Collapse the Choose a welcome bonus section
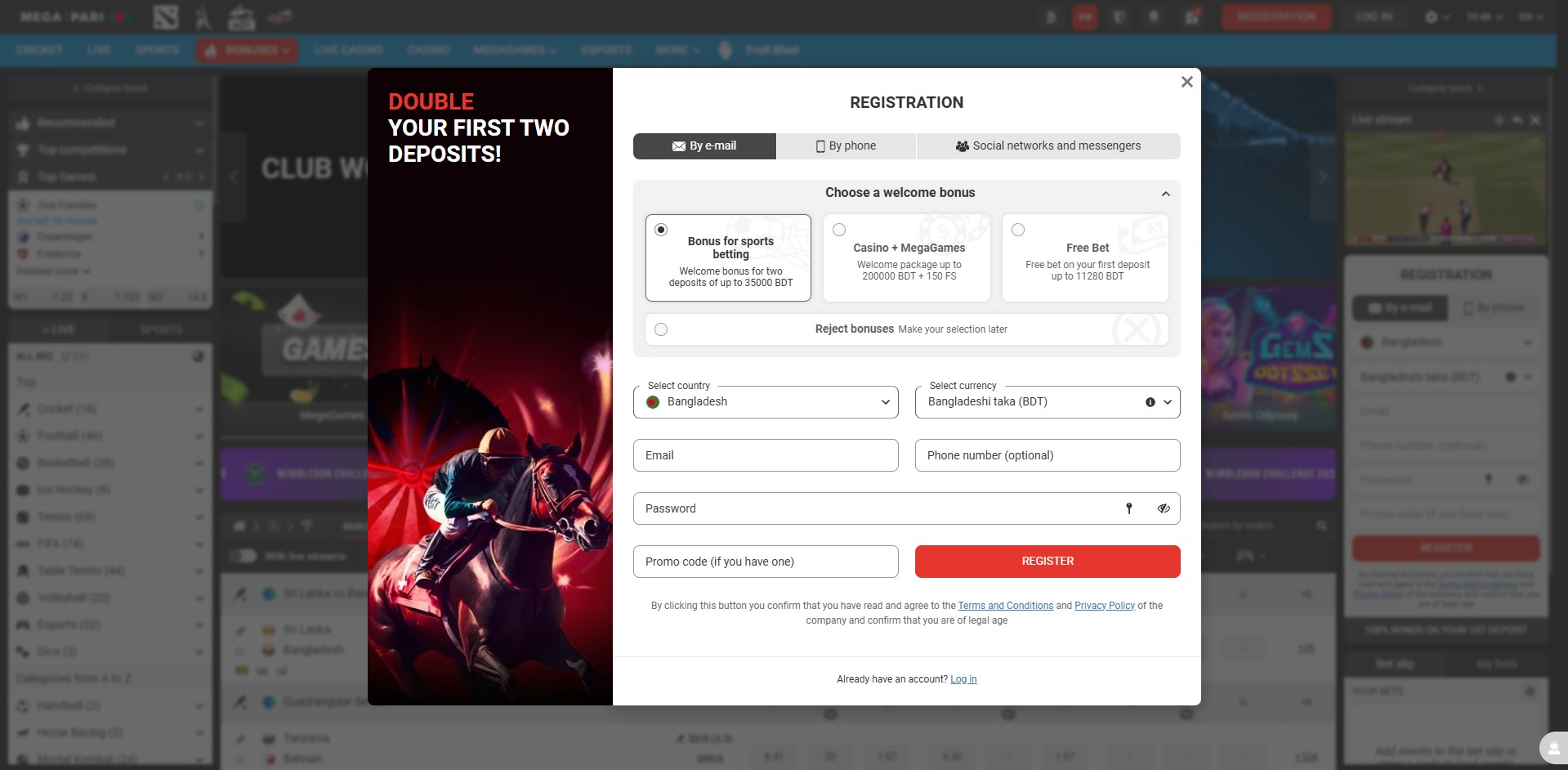The image size is (1568, 770). [x=1165, y=194]
